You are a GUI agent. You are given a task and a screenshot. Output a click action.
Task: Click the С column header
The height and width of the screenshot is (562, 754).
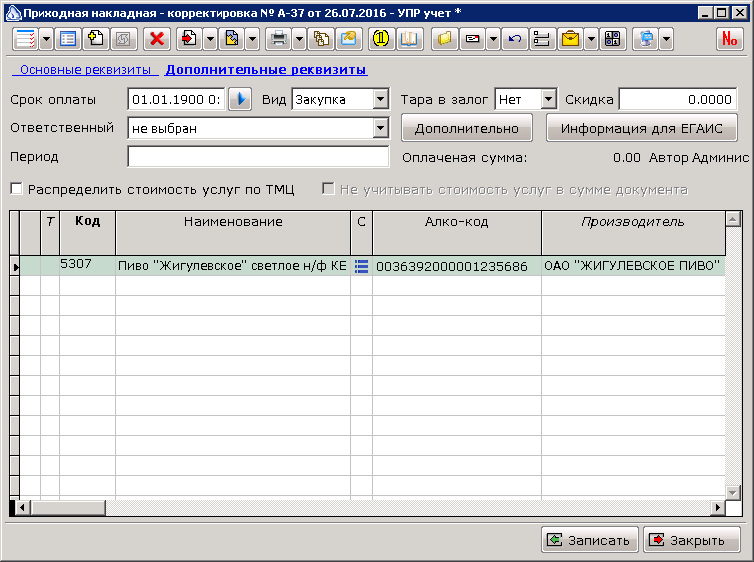point(362,233)
